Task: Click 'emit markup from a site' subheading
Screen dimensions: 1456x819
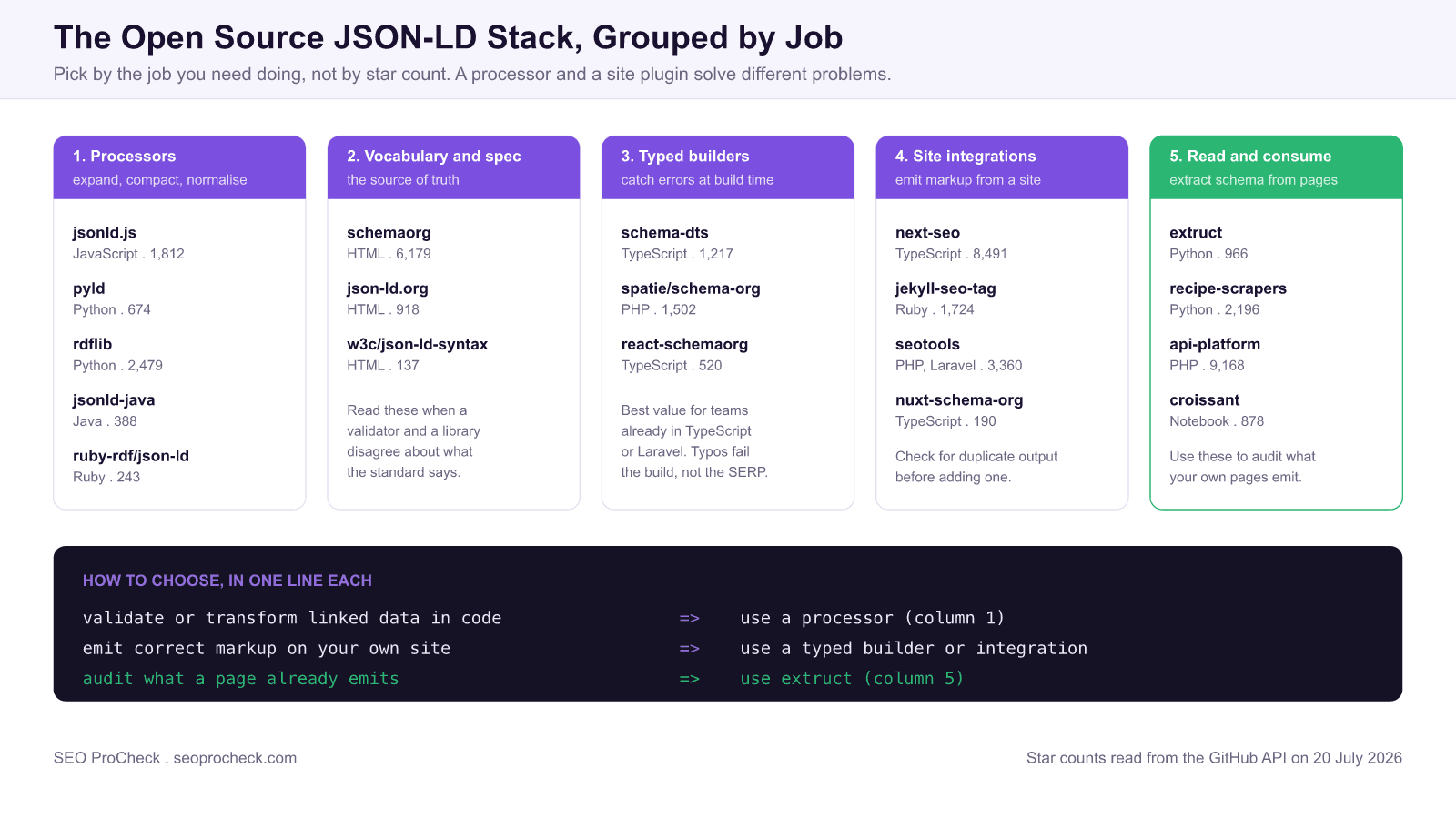Action: [968, 180]
